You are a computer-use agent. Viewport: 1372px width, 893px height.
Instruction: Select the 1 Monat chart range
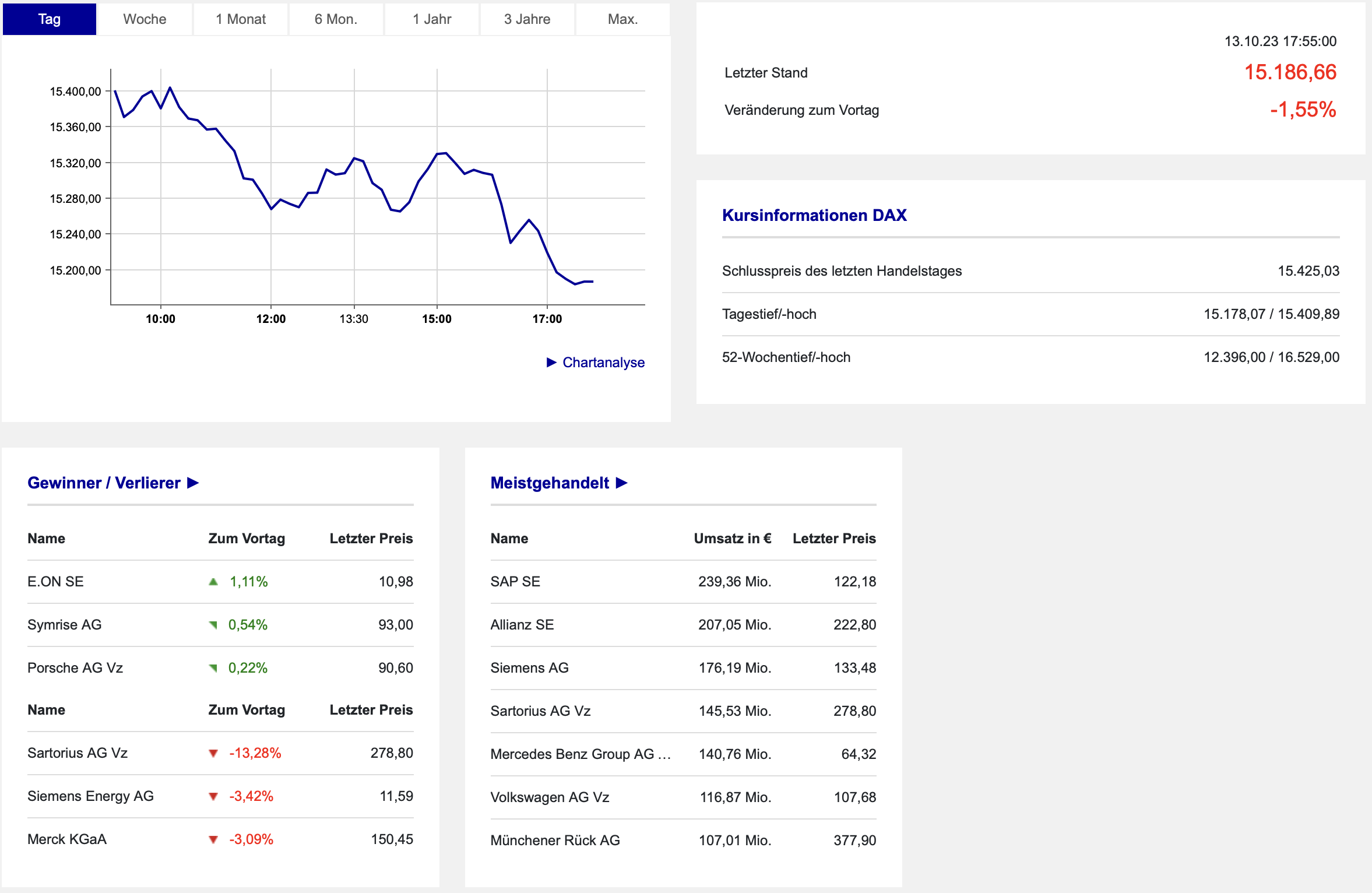coord(240,19)
